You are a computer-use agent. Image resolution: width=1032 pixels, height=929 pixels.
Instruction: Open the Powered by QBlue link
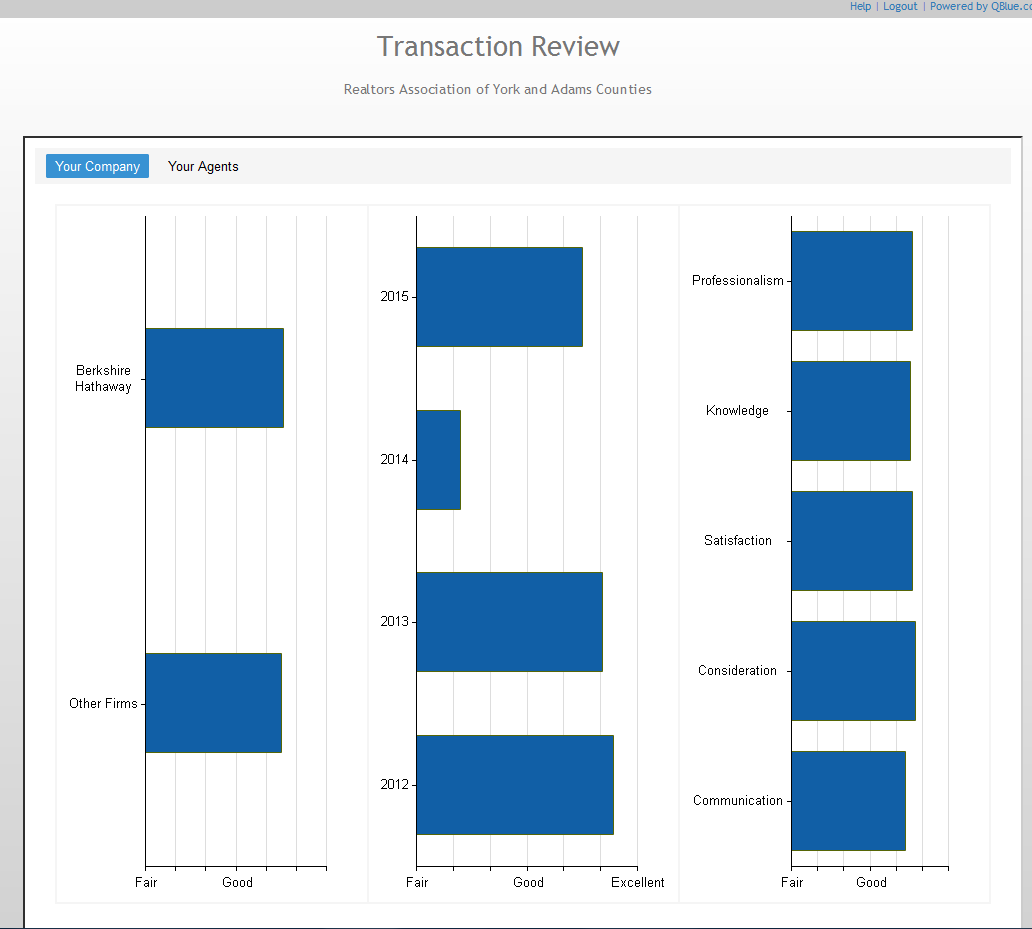[980, 7]
